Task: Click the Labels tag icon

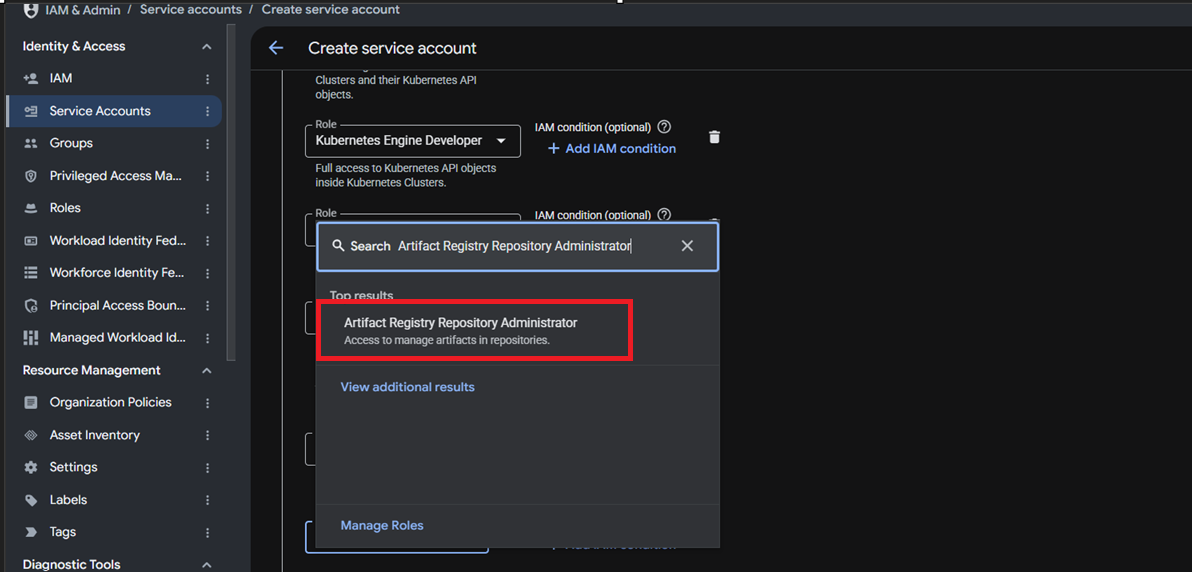Action: (31, 500)
